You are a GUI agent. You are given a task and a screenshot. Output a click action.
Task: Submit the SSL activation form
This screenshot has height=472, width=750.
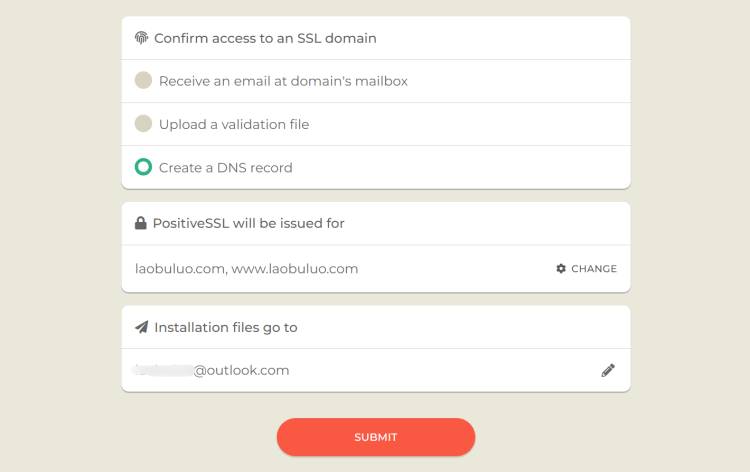[376, 437]
